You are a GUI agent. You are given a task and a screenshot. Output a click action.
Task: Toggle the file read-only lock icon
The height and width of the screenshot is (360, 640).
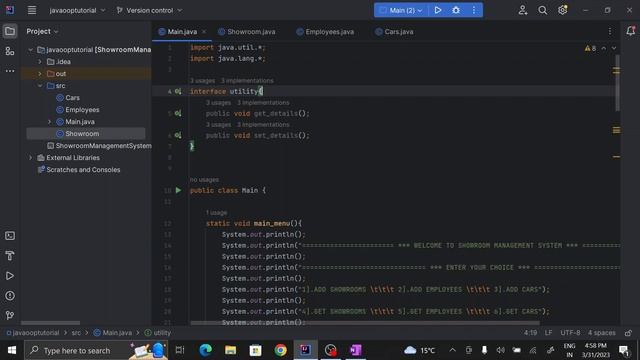pyautogui.click(x=628, y=333)
